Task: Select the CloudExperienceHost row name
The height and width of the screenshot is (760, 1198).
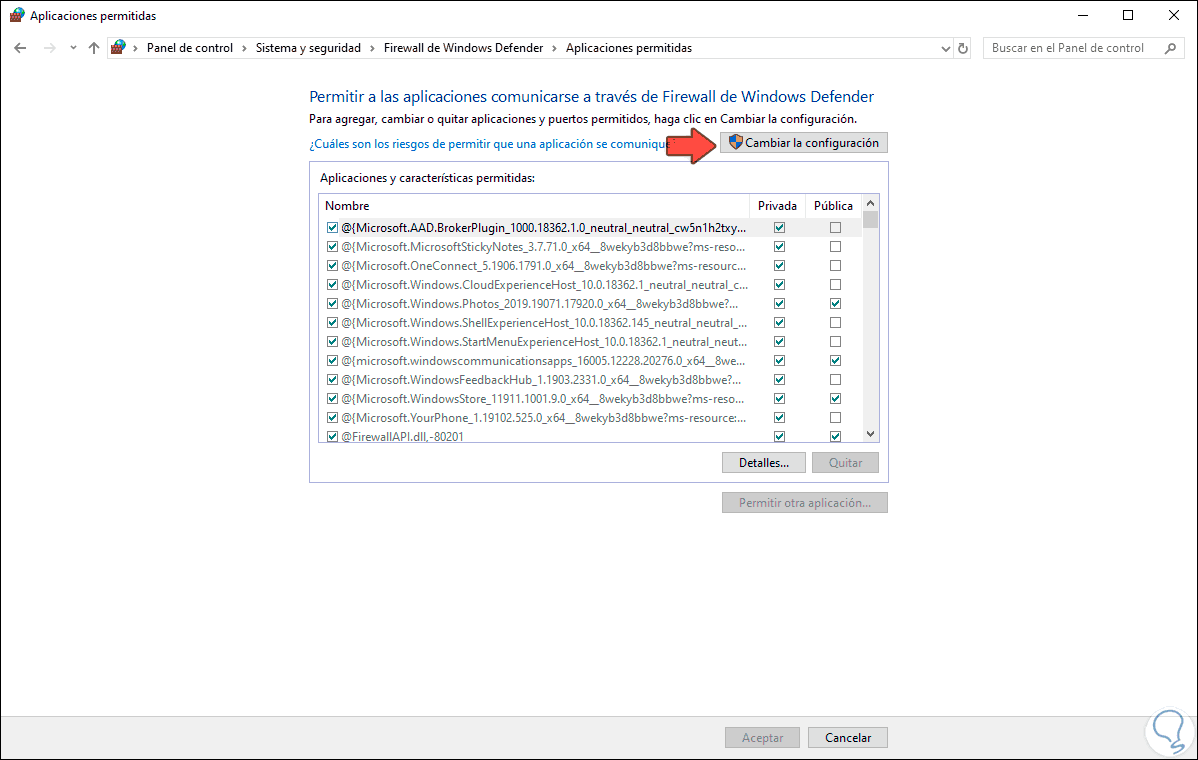Action: (x=544, y=285)
